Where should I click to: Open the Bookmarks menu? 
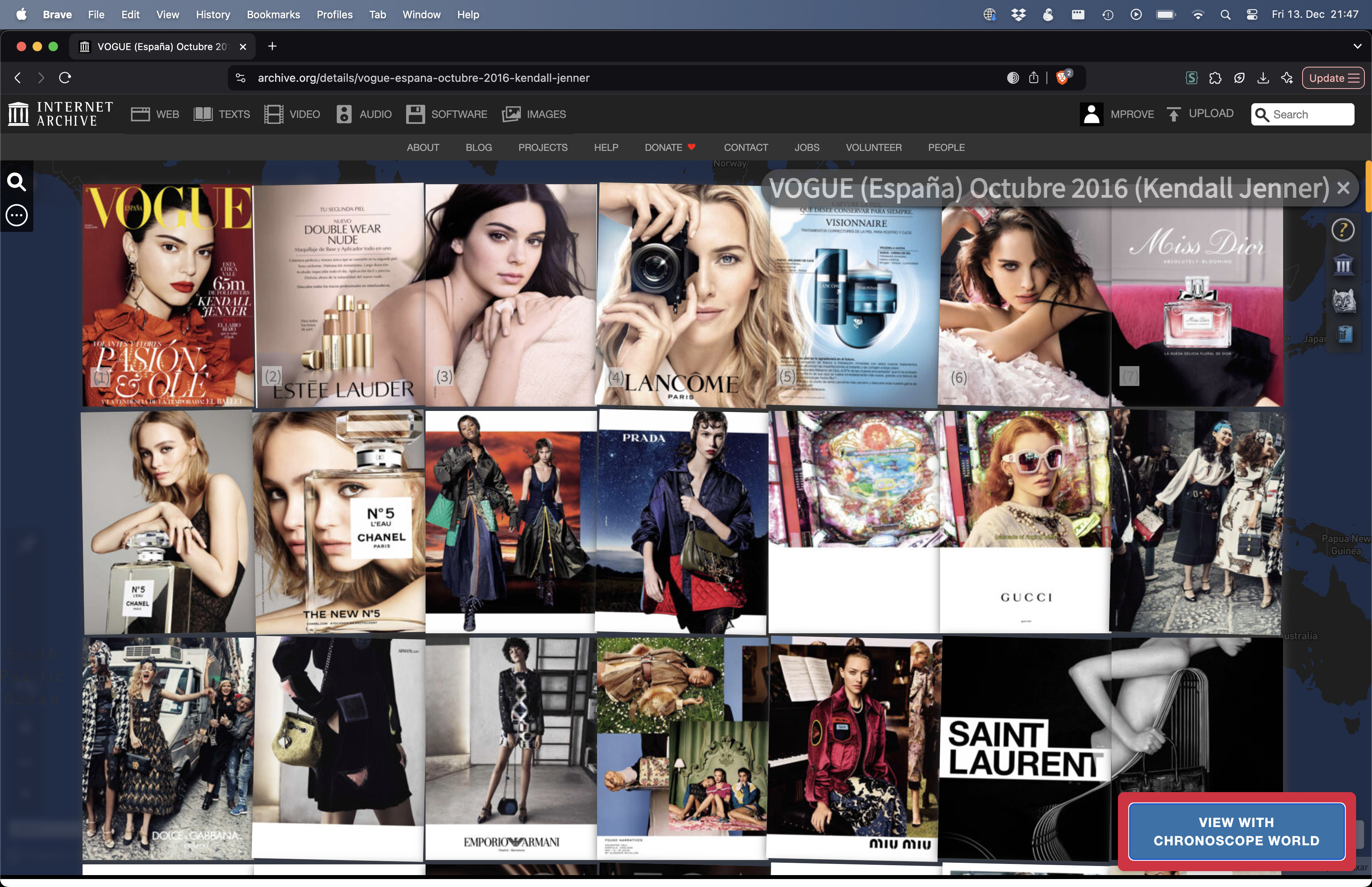pos(273,14)
